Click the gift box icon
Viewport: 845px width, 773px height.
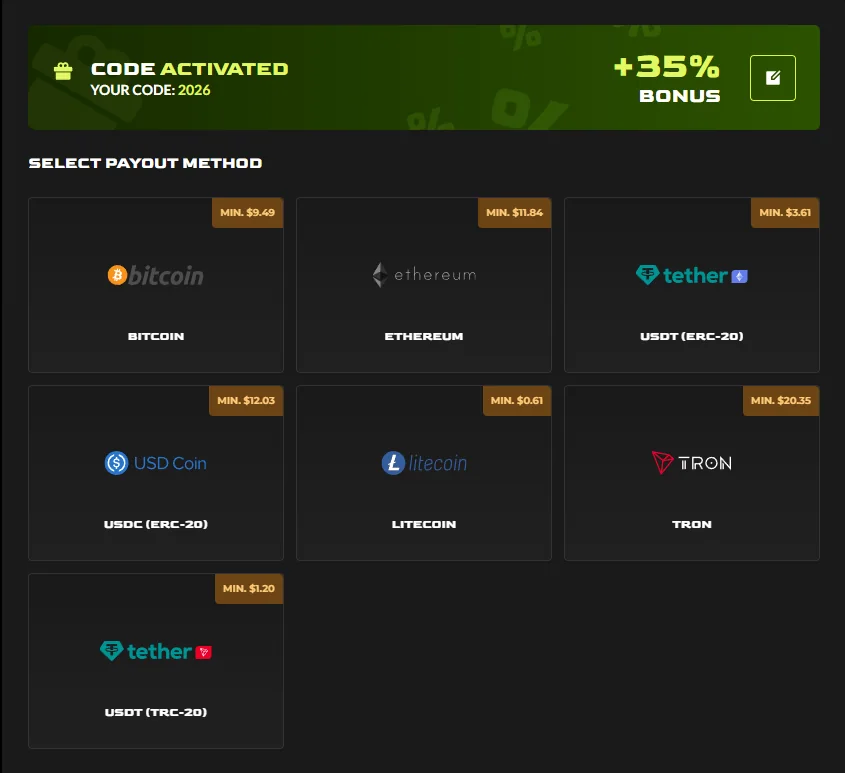click(63, 71)
